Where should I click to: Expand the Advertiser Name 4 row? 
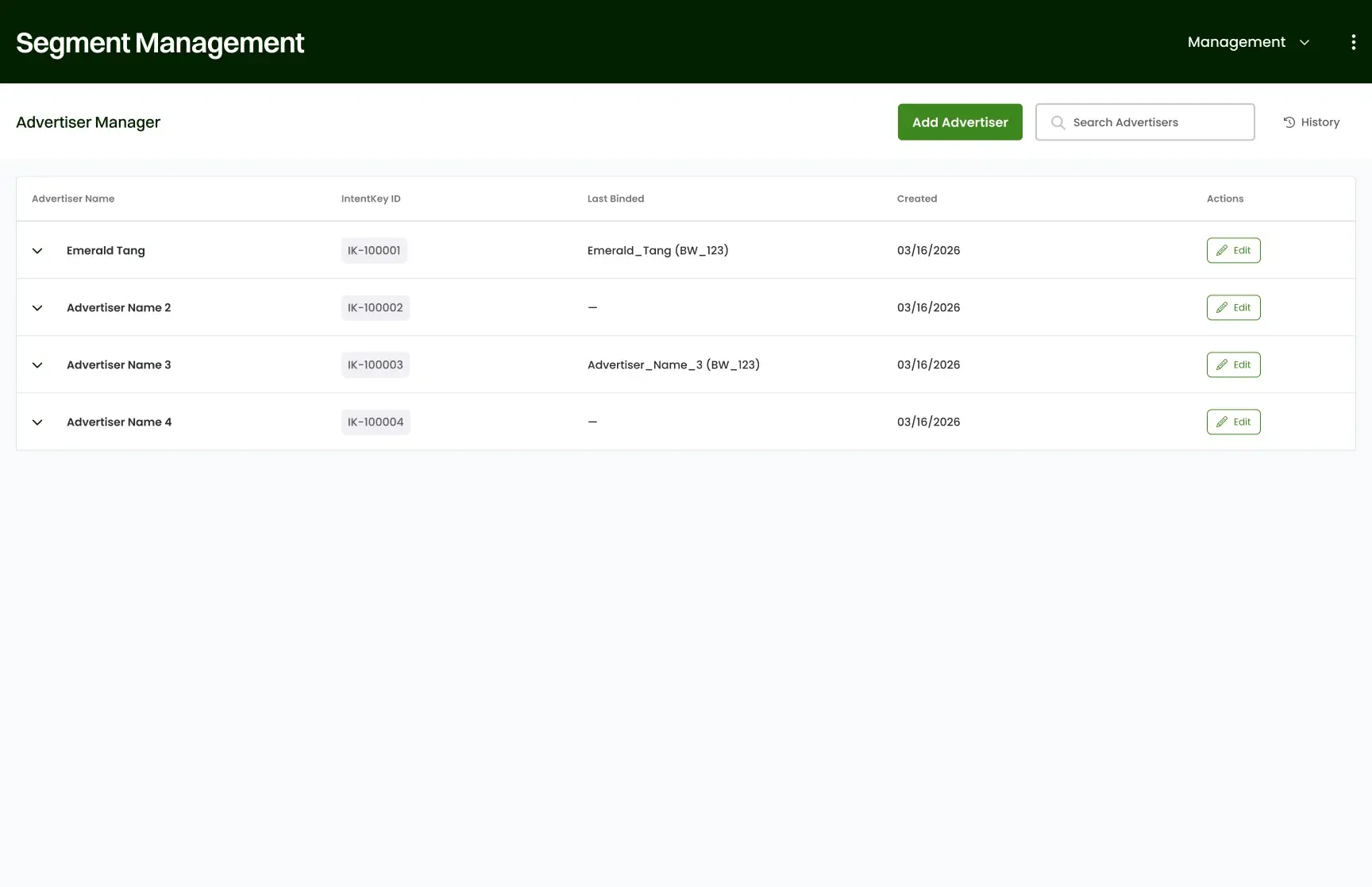pyautogui.click(x=37, y=422)
